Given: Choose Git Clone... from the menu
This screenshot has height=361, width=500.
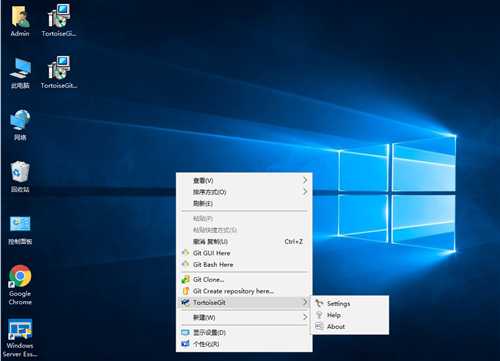Looking at the screenshot, I should 244,279.
